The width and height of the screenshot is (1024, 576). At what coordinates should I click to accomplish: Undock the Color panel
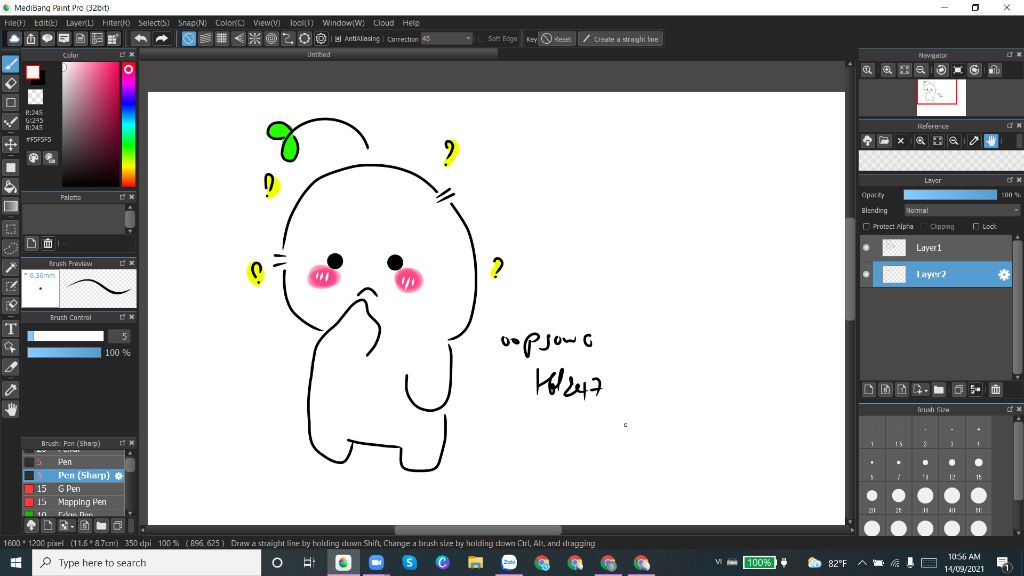coord(122,55)
